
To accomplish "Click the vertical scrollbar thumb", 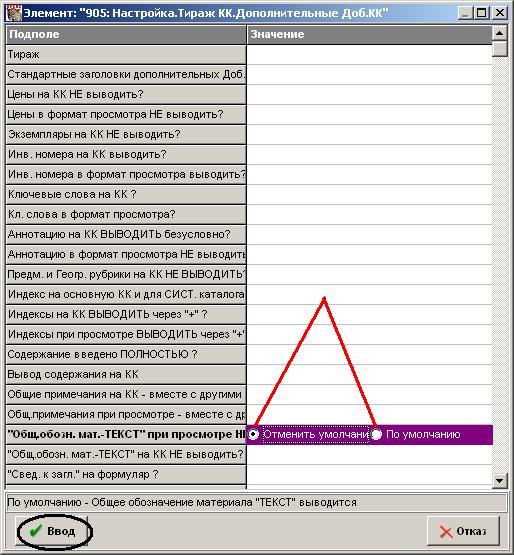I will point(499,49).
